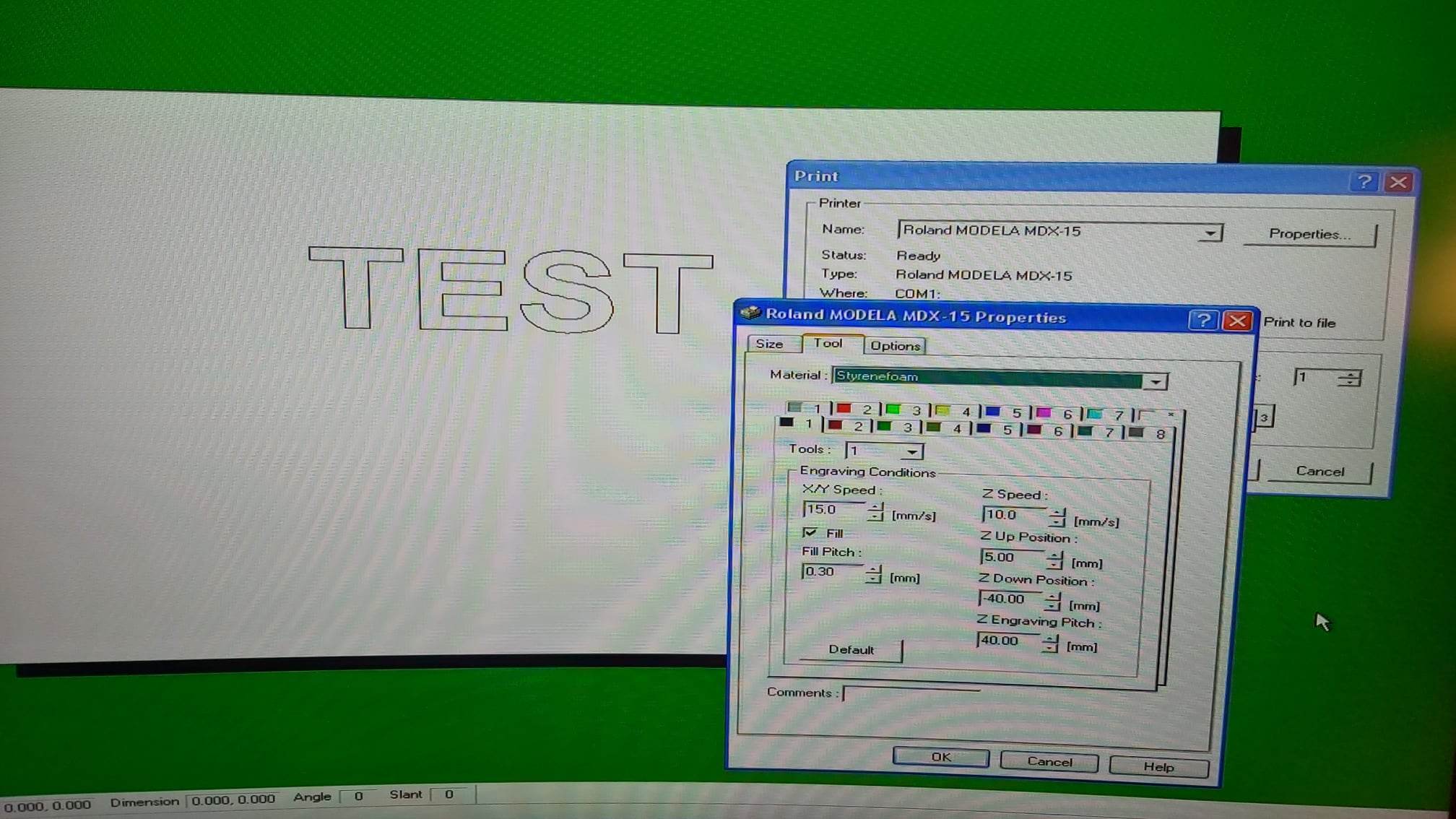The height and width of the screenshot is (819, 1456).
Task: Decrease Z Down Position with spinner down arrow
Action: tap(1053, 607)
